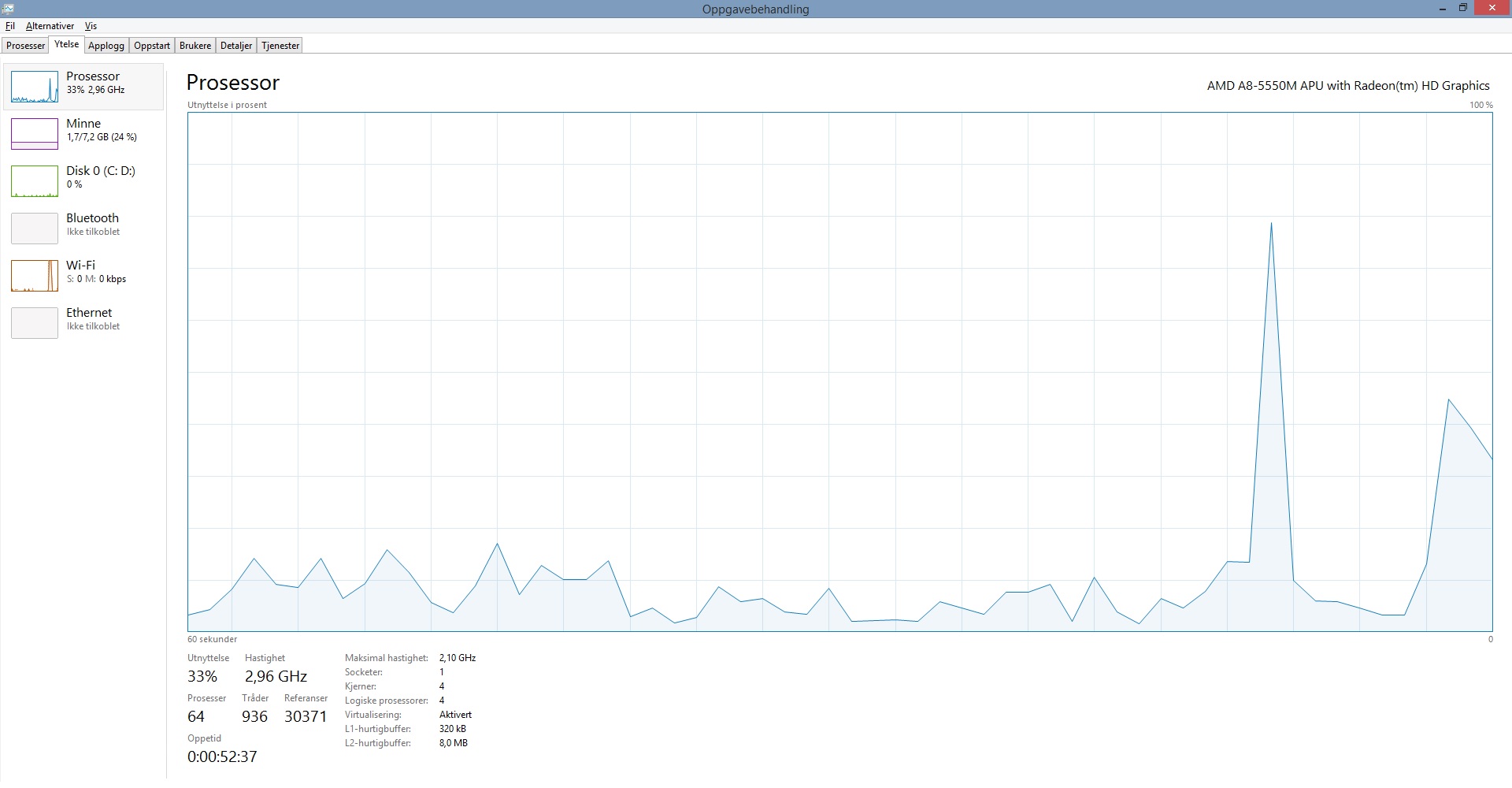Click Oppgavebehandling window title

pos(755,9)
